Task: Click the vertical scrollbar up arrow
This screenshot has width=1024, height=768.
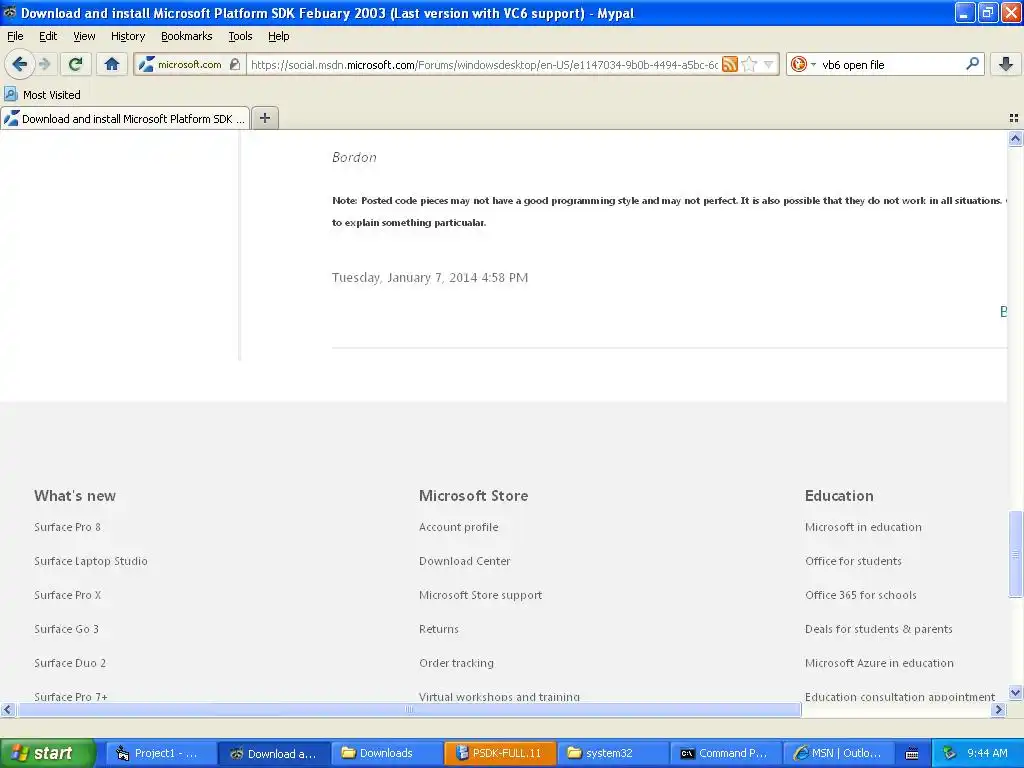Action: pyautogui.click(x=1015, y=138)
